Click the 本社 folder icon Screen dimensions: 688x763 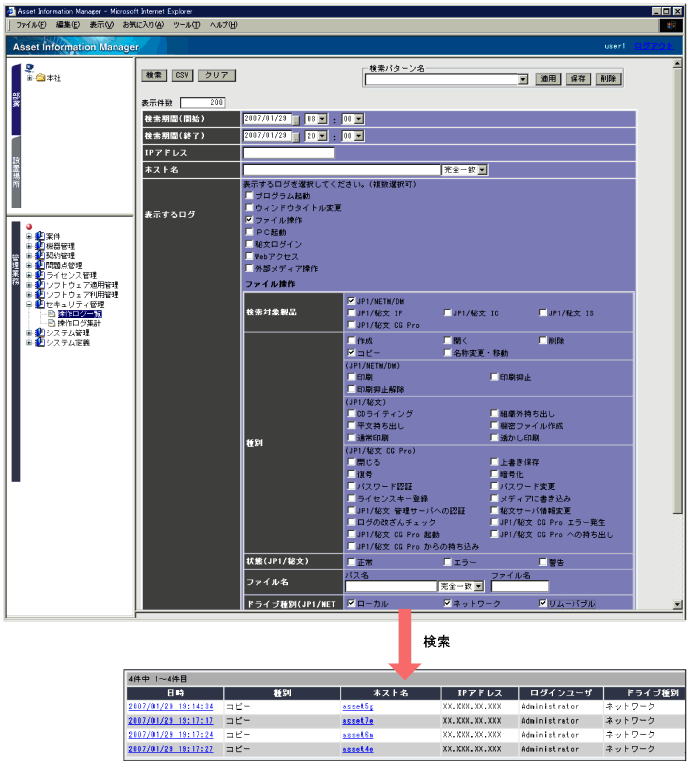pyautogui.click(x=41, y=78)
